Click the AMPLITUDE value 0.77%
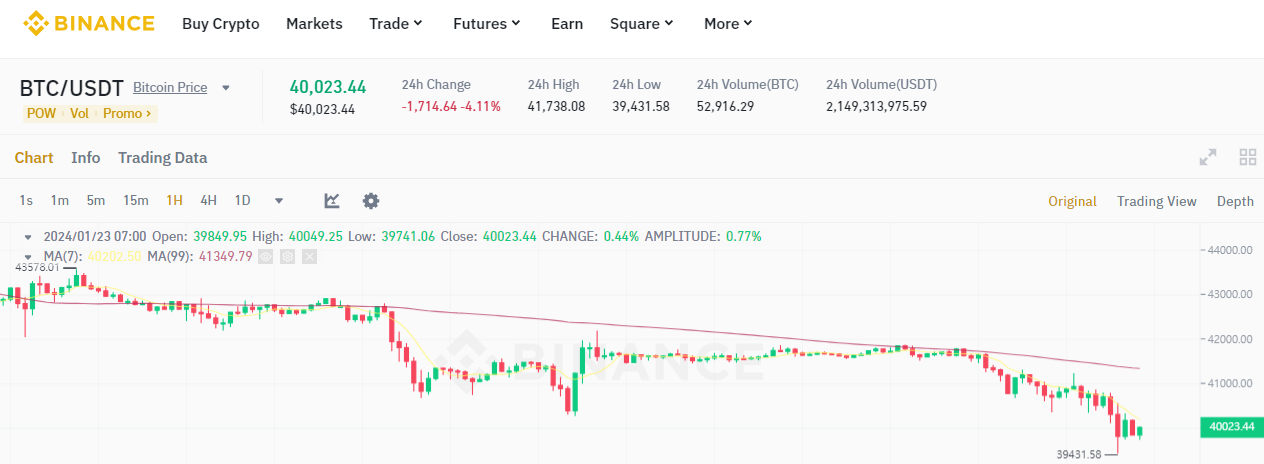Screen dimensions: 1264x464 click(x=743, y=237)
